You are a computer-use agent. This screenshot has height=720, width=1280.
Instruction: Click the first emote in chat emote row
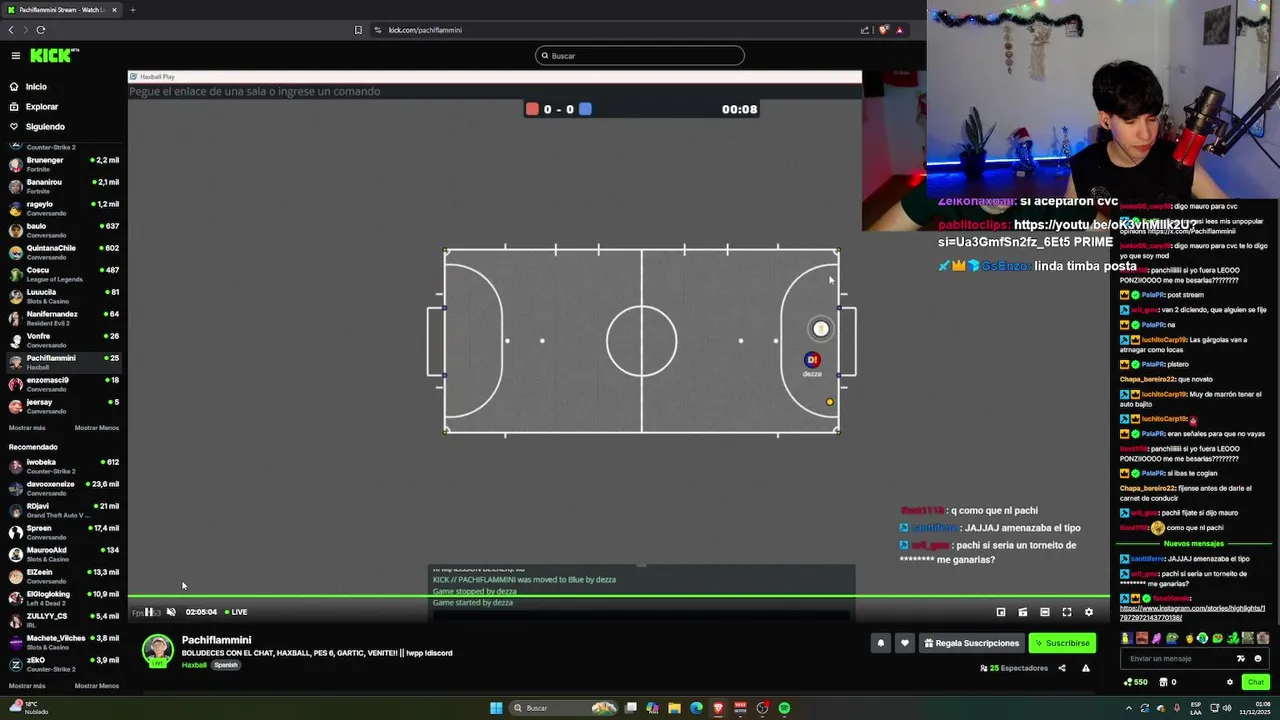(x=1126, y=638)
